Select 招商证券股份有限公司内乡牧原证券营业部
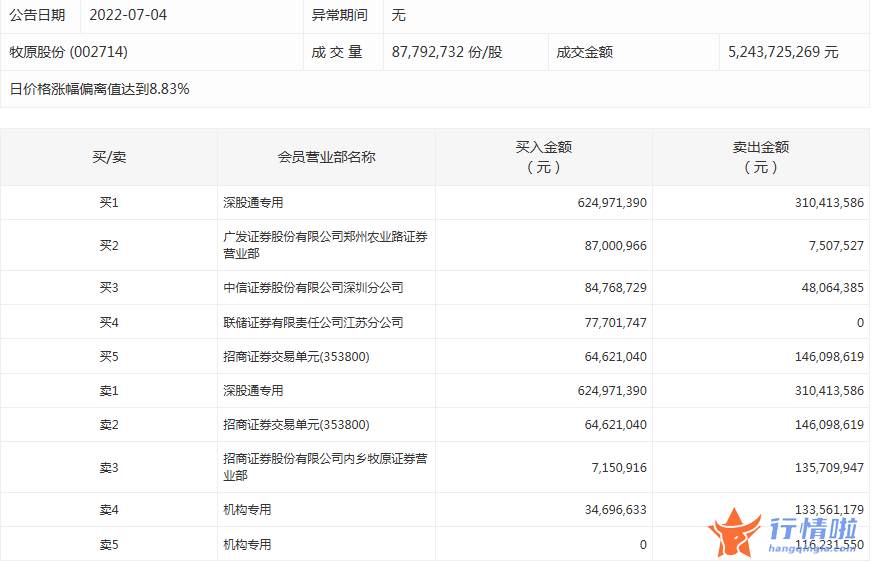Viewport: 873px width, 563px height. [x=325, y=467]
